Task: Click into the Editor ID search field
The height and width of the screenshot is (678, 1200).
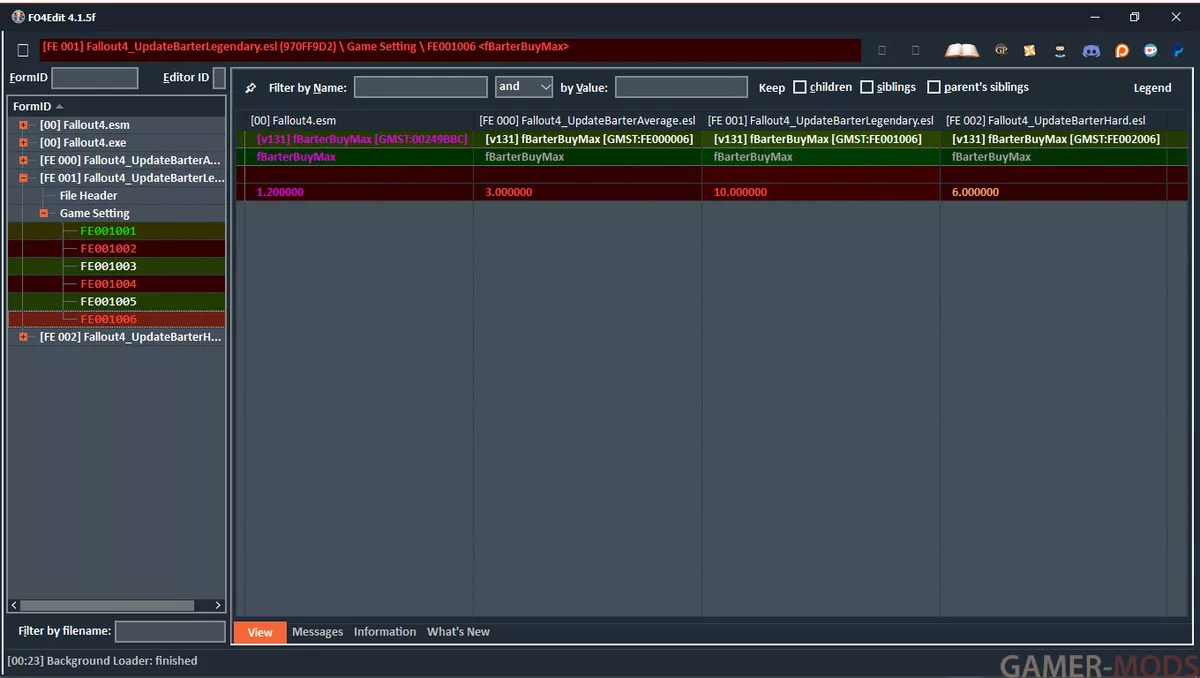Action: (219, 78)
